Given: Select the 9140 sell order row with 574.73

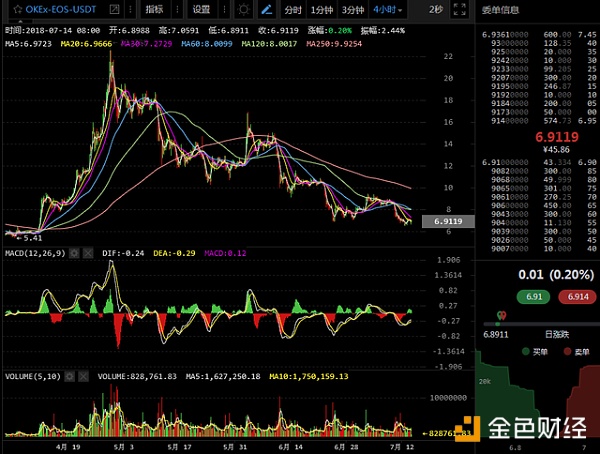Looking at the screenshot, I should tap(539, 121).
